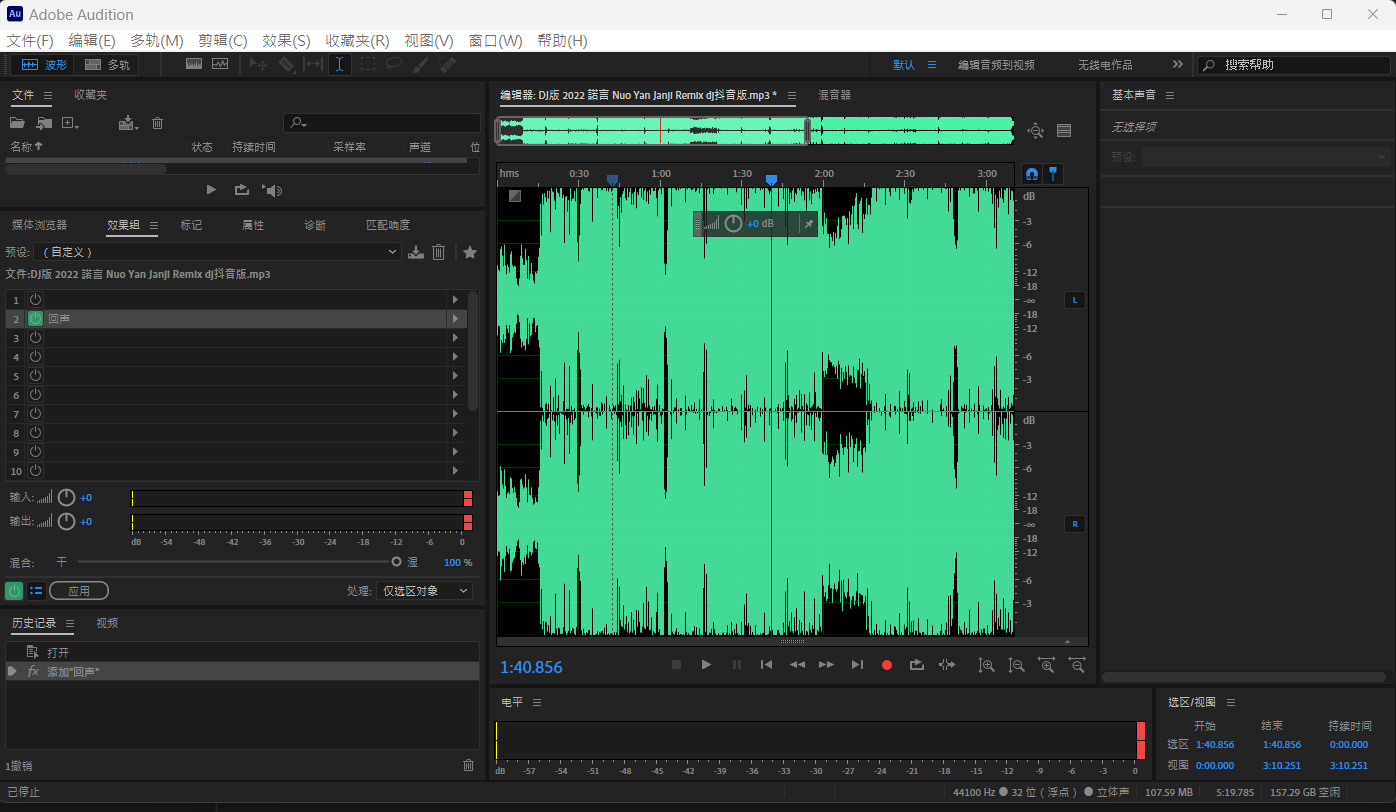The image size is (1396, 812).
Task: Toggle main effects rack power button
Action: tap(14, 591)
